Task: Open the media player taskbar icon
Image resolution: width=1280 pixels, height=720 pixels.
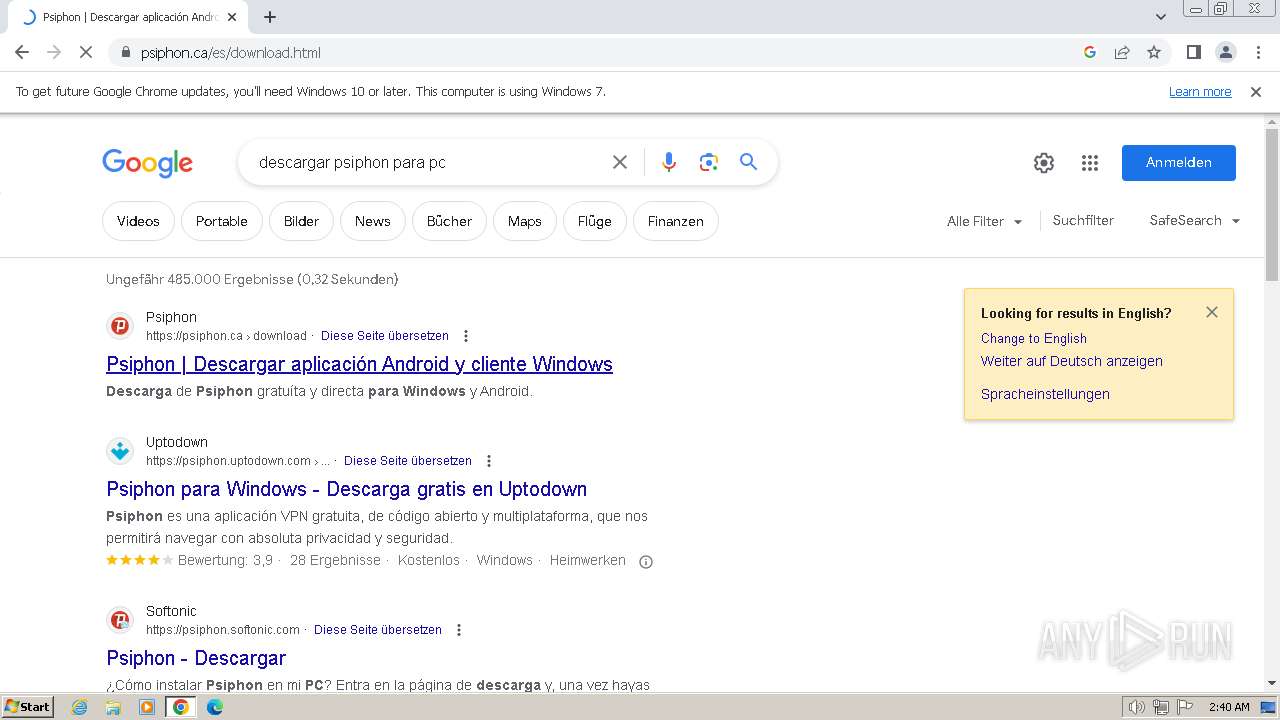Action: pyautogui.click(x=147, y=707)
